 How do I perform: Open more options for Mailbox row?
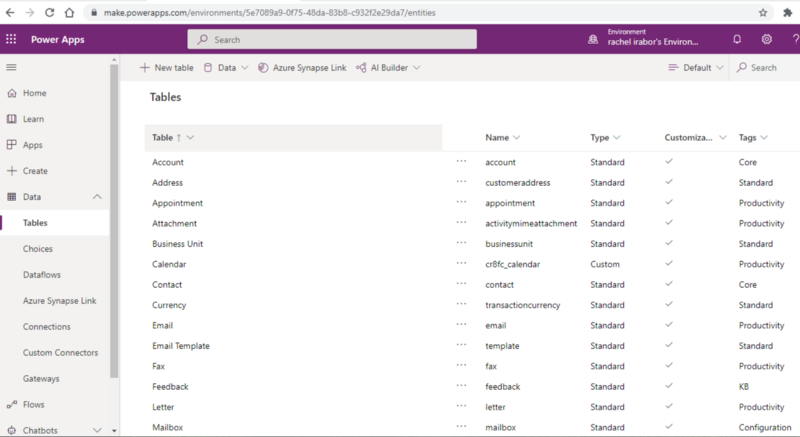(461, 427)
